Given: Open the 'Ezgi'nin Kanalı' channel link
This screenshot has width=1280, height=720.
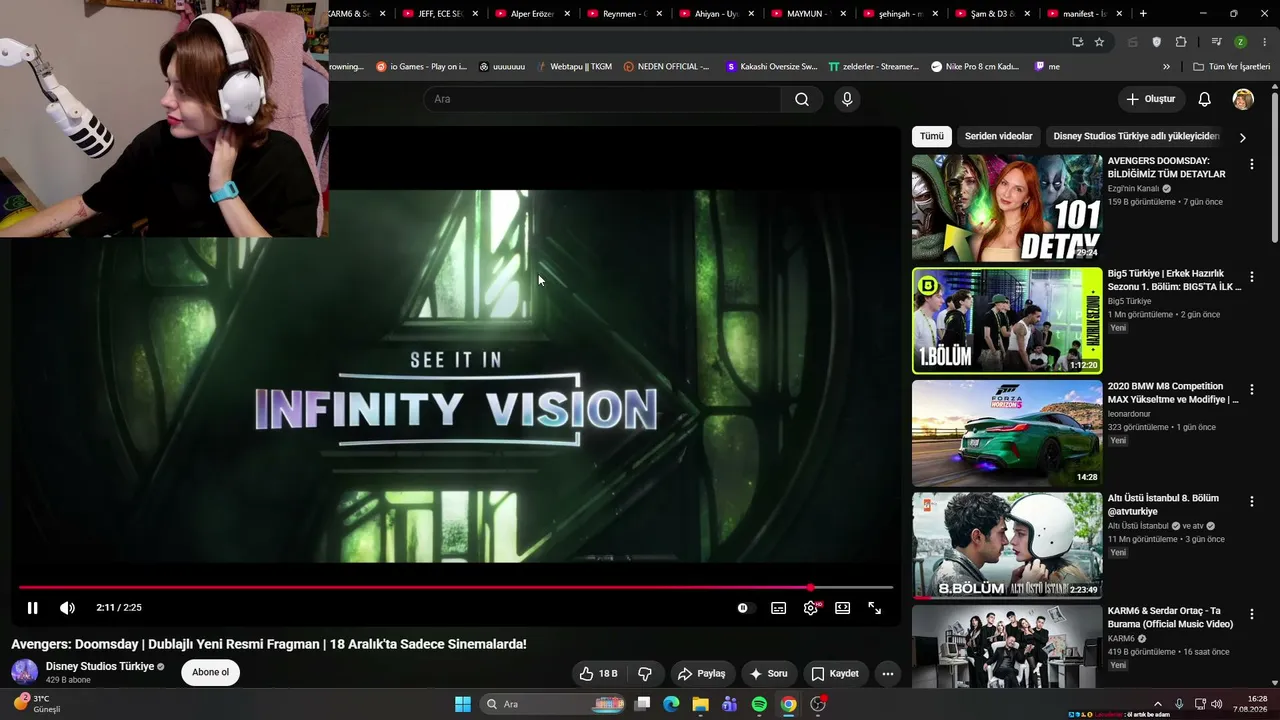Looking at the screenshot, I should point(1133,188).
